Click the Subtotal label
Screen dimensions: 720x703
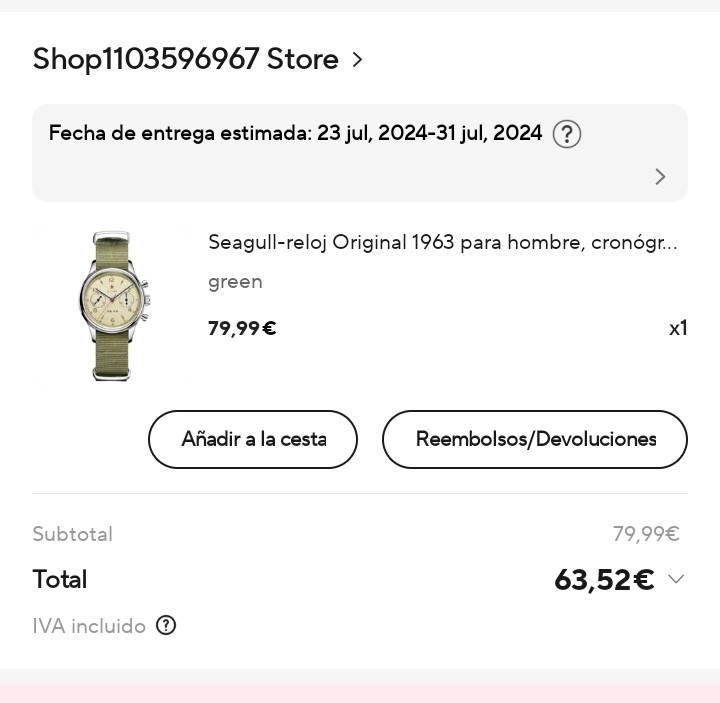point(73,534)
